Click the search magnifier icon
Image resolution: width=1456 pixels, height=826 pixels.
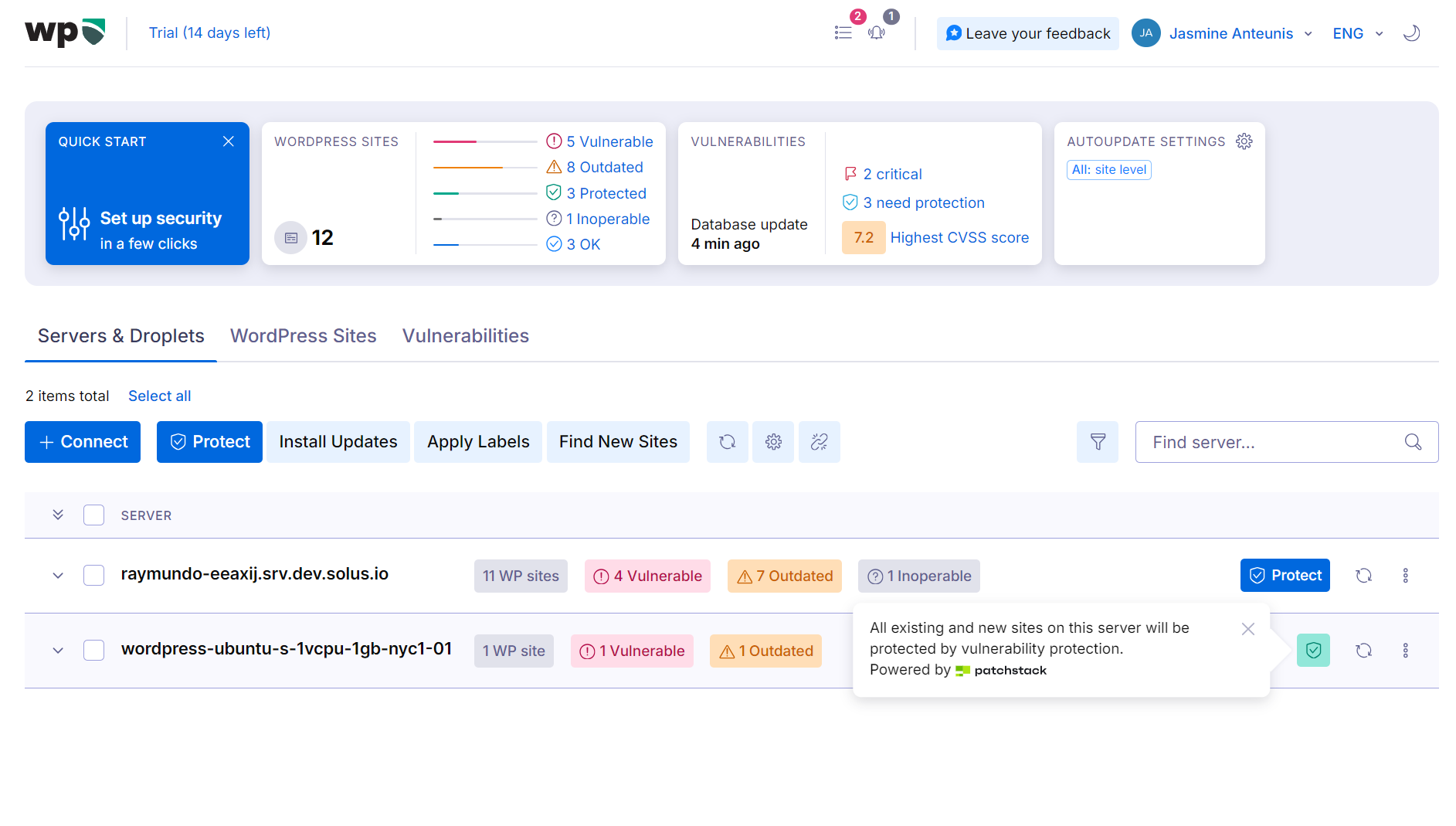[1414, 442]
